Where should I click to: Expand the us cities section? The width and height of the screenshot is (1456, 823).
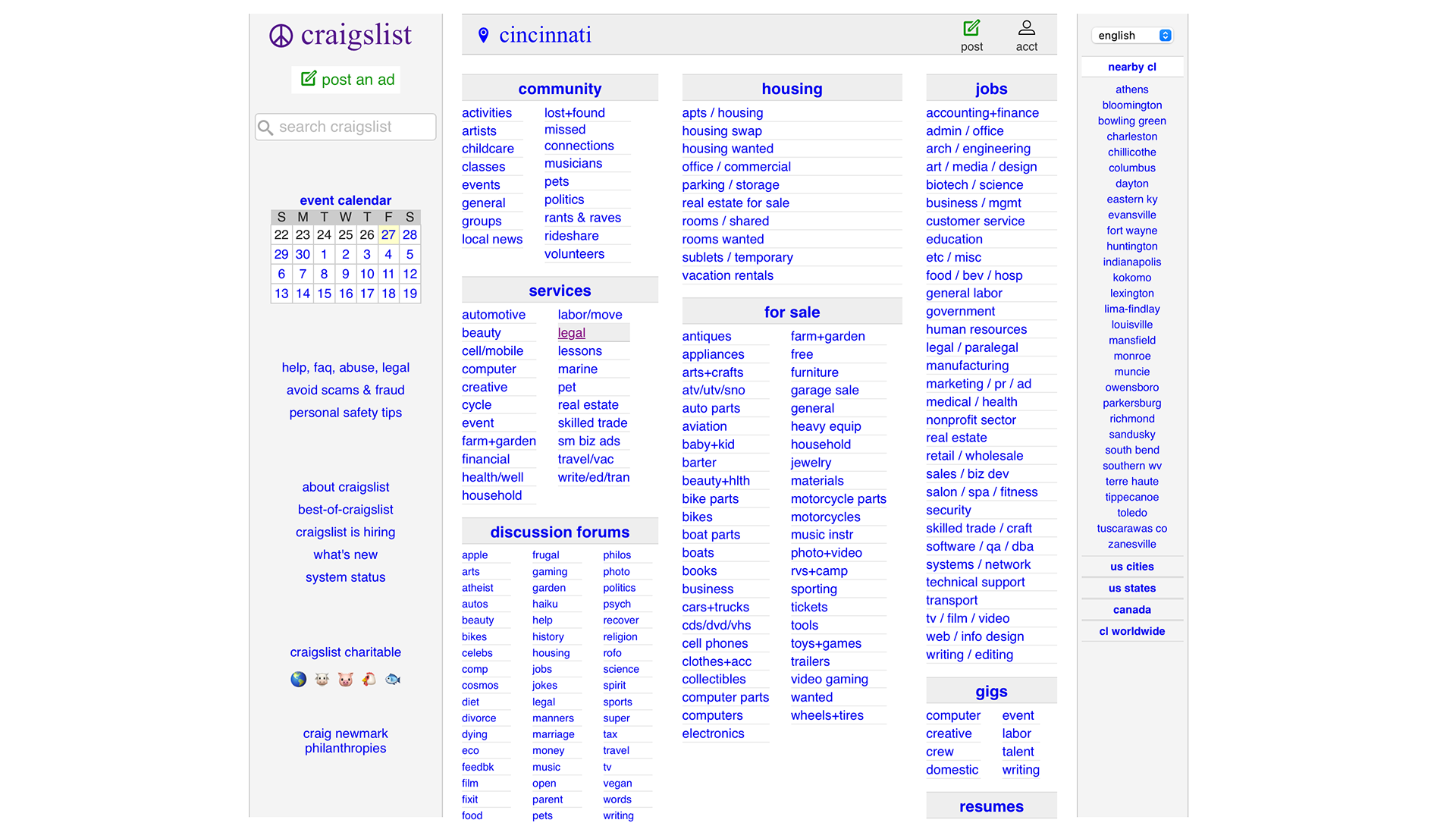coord(1131,567)
